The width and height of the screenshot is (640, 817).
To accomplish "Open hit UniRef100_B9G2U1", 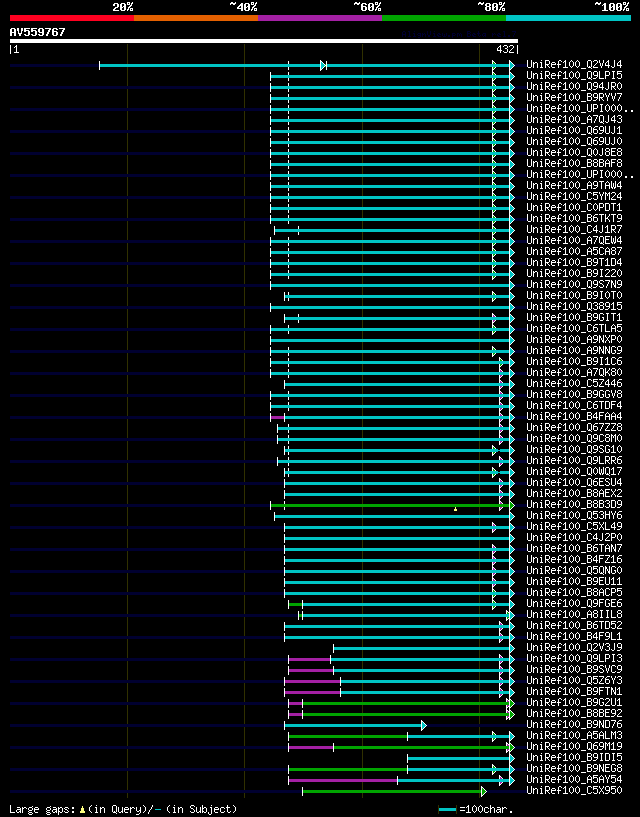I will pyautogui.click(x=574, y=702).
